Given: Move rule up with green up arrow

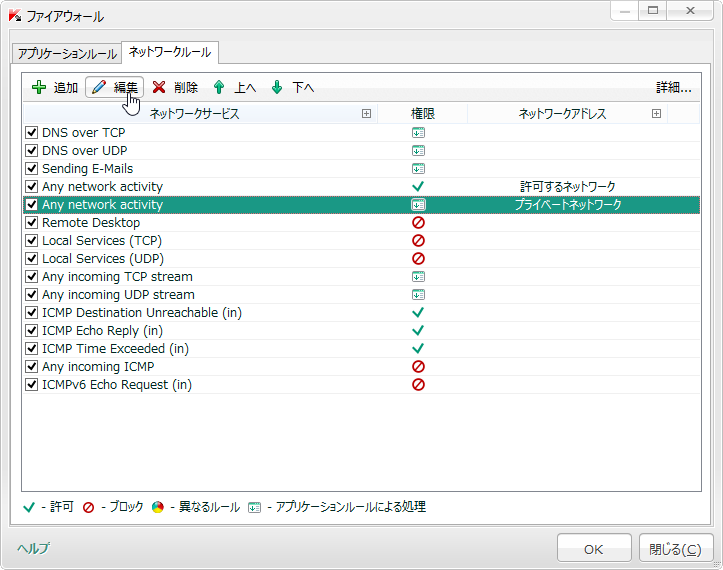Looking at the screenshot, I should click(219, 88).
